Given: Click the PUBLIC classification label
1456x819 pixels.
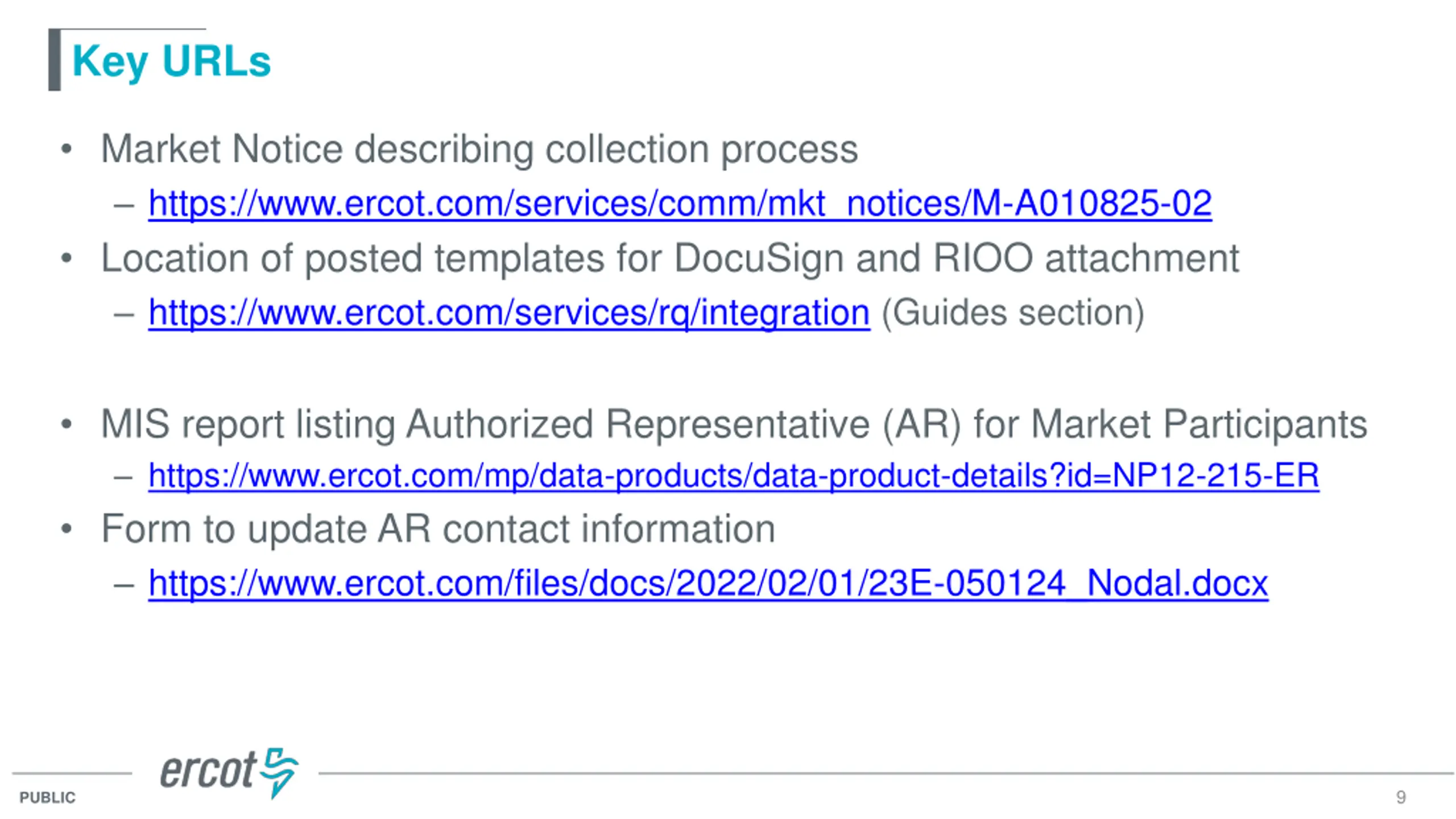Looking at the screenshot, I should 47,798.
